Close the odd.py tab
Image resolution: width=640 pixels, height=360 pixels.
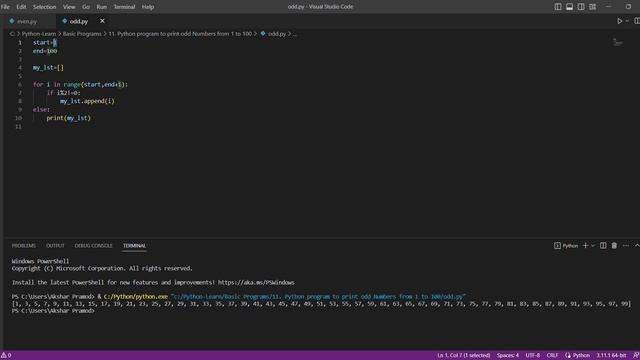point(102,21)
